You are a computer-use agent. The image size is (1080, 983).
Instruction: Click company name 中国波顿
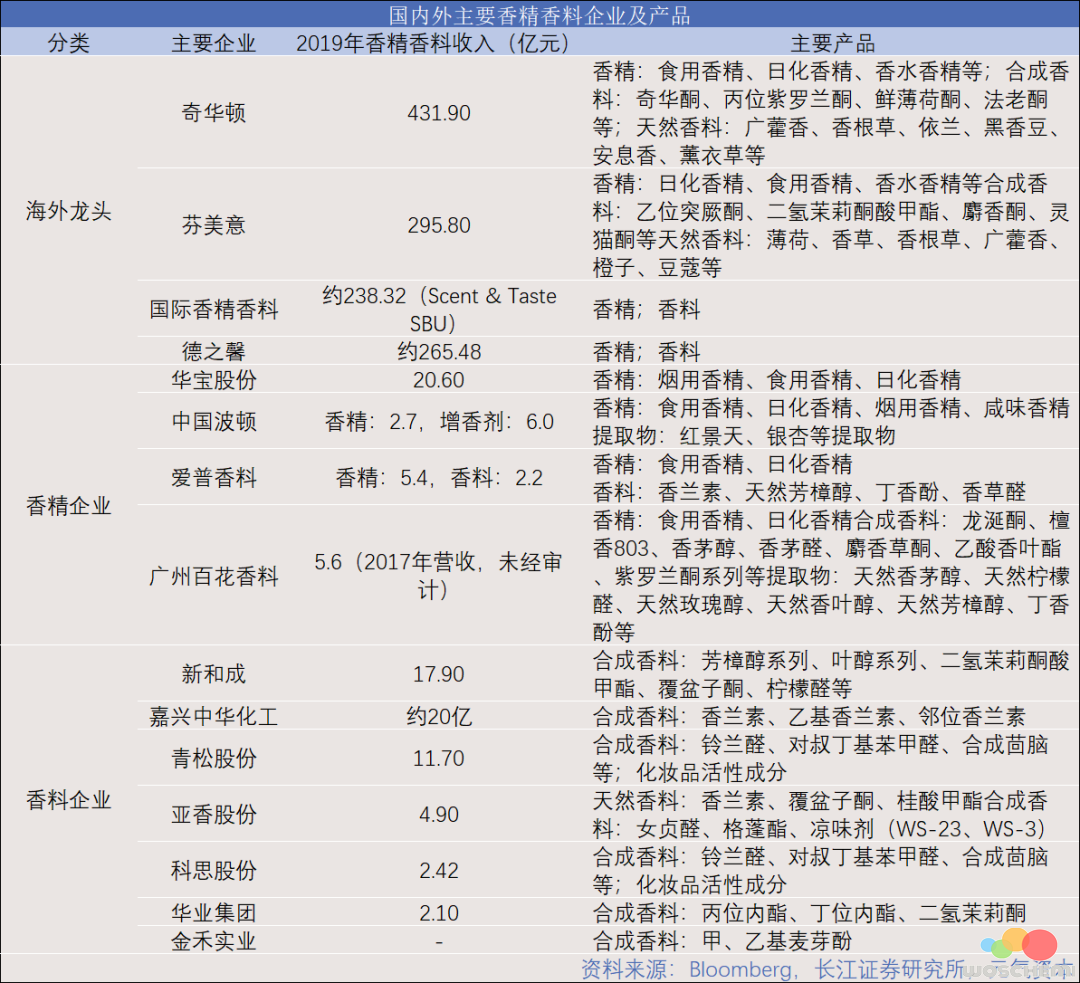[x=214, y=422]
